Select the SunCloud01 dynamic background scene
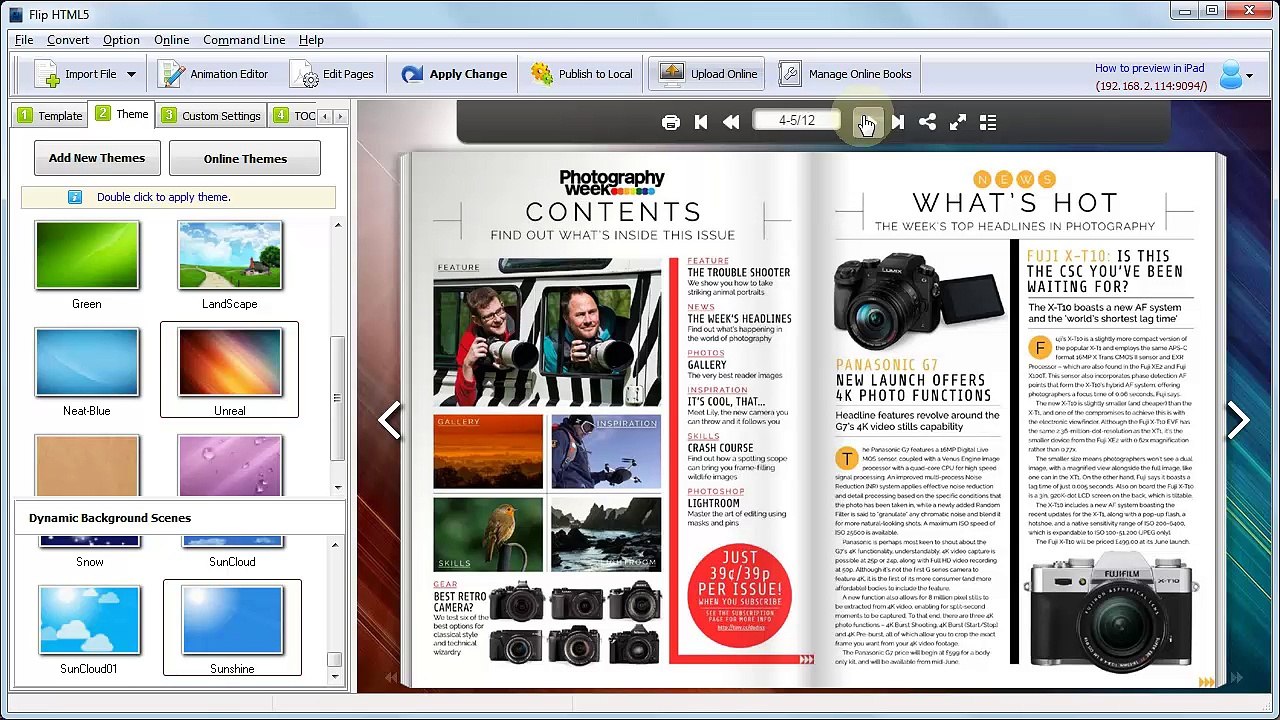Image resolution: width=1280 pixels, height=720 pixels. click(89, 620)
